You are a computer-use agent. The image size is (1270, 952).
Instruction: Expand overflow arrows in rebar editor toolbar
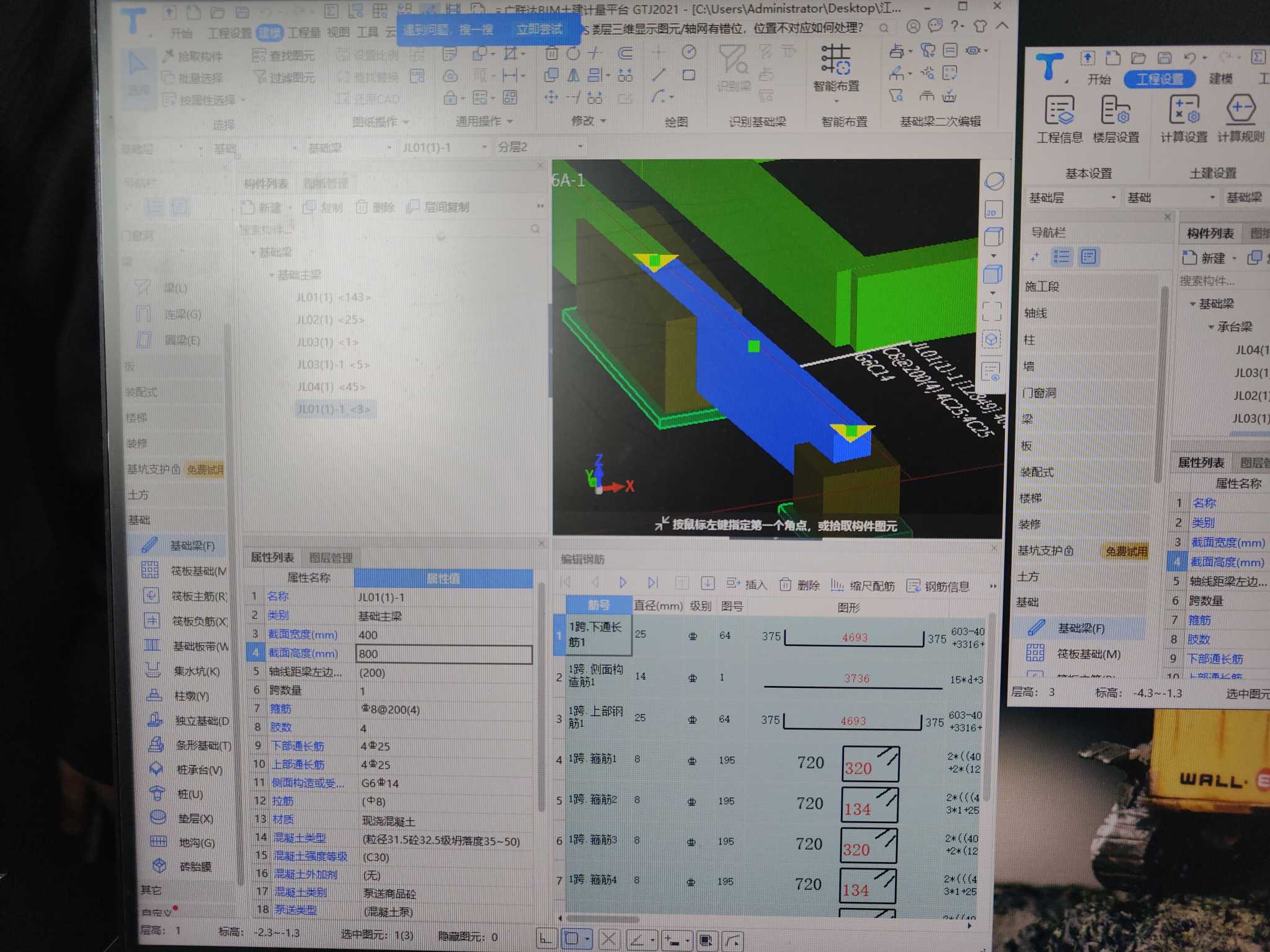[993, 586]
